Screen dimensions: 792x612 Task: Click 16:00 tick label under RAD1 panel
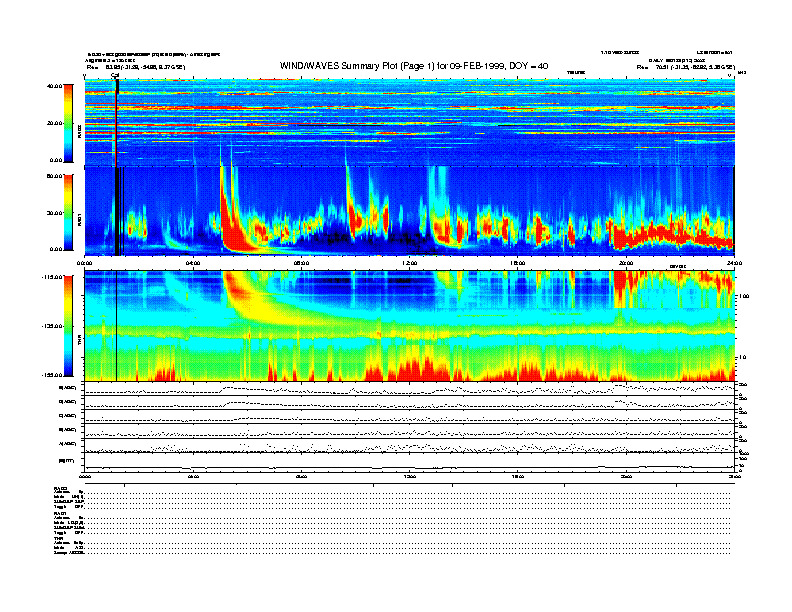pos(518,263)
